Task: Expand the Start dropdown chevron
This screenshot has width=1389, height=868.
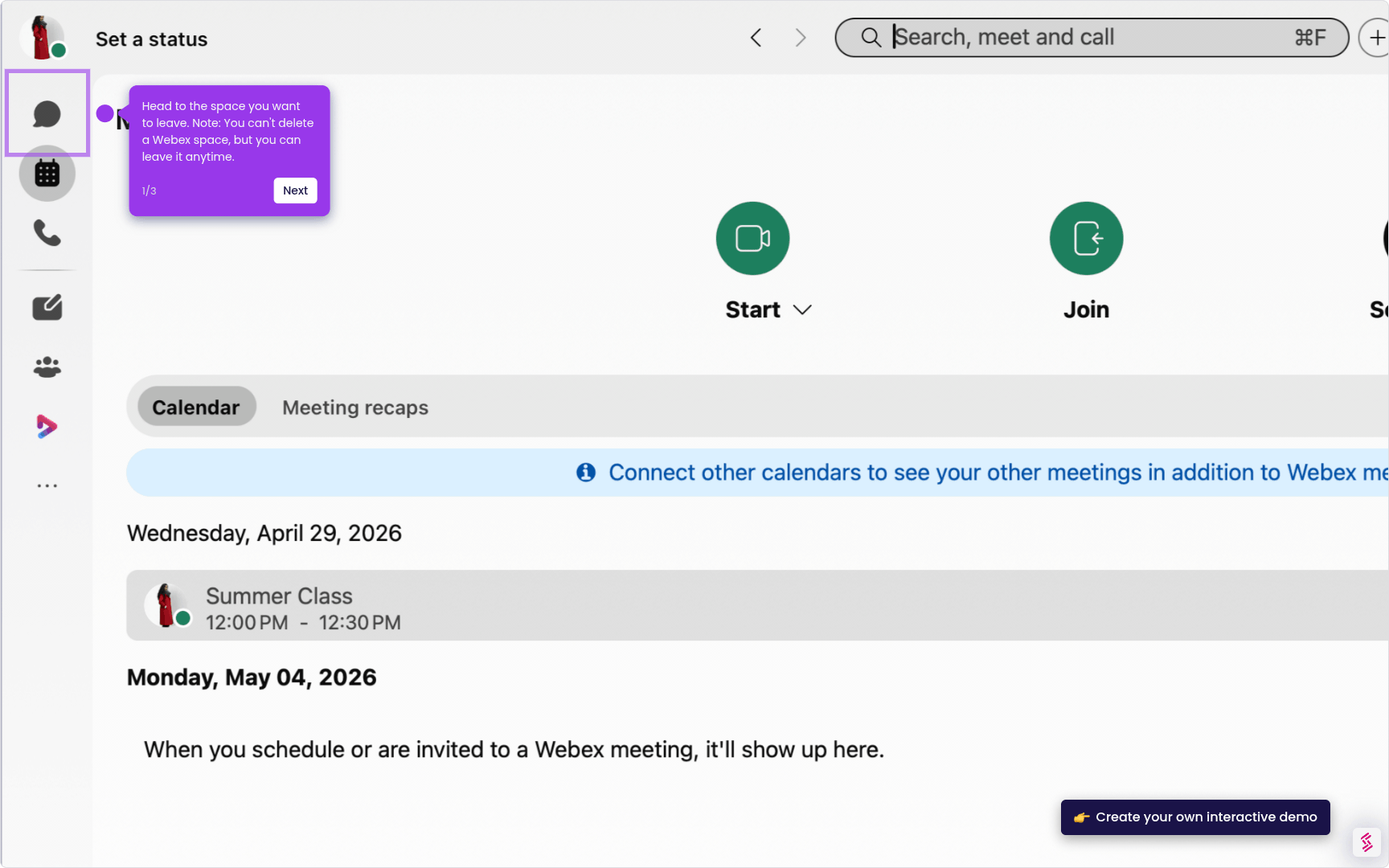Action: 802,310
